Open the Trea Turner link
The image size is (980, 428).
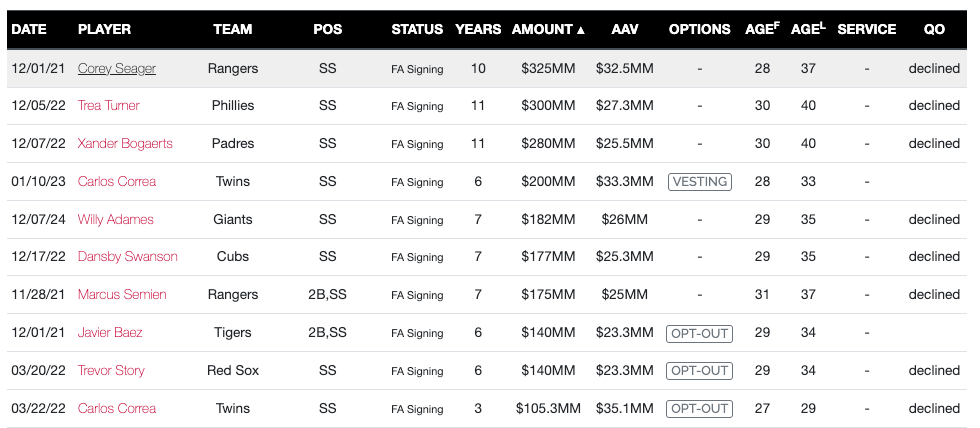pyautogui.click(x=108, y=105)
